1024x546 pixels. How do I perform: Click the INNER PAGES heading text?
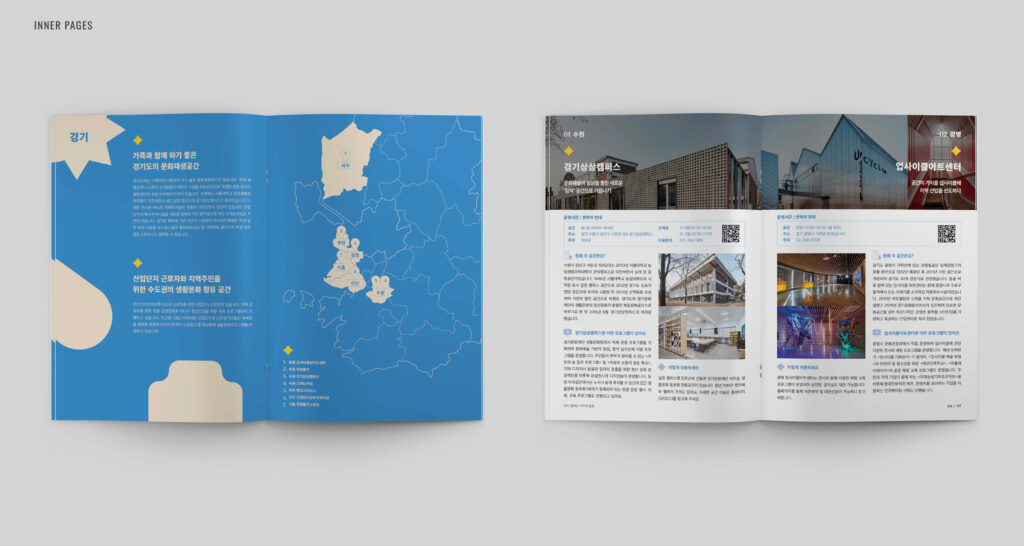pyautogui.click(x=63, y=25)
